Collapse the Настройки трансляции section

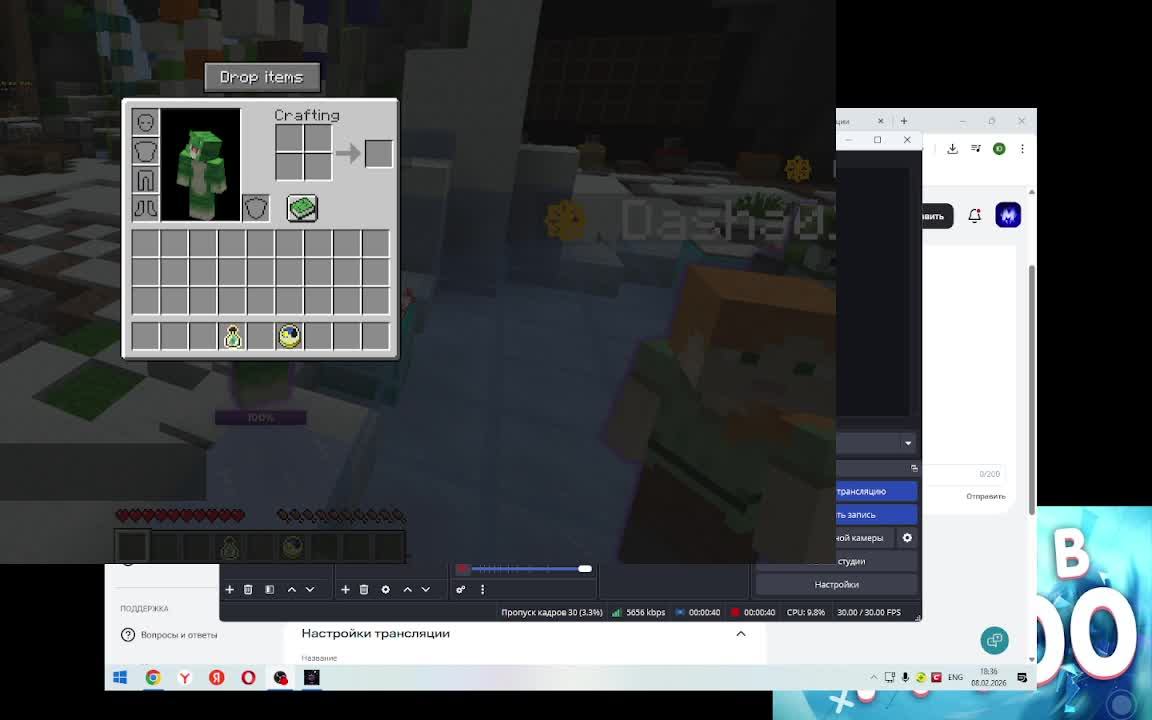click(x=741, y=633)
